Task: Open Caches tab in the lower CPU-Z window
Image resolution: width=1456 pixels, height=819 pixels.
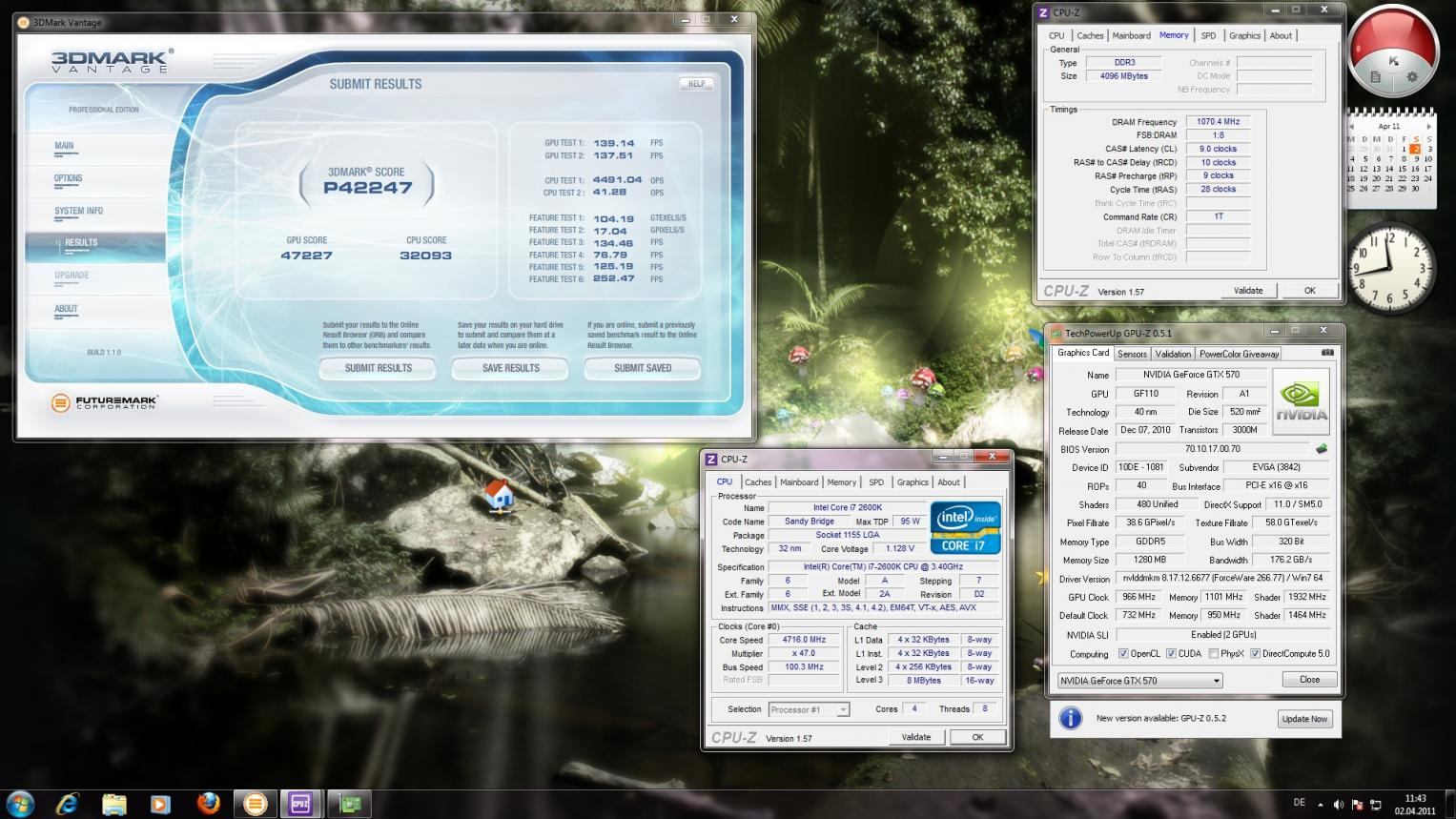Action: 758,482
